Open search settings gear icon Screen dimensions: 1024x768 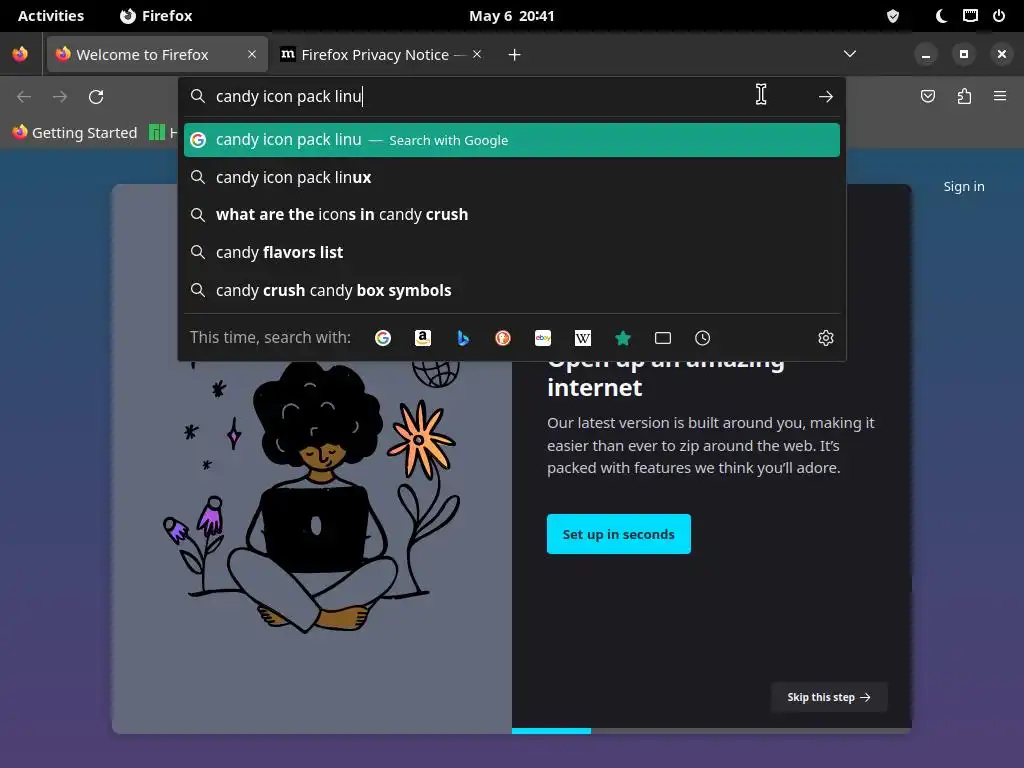[825, 338]
